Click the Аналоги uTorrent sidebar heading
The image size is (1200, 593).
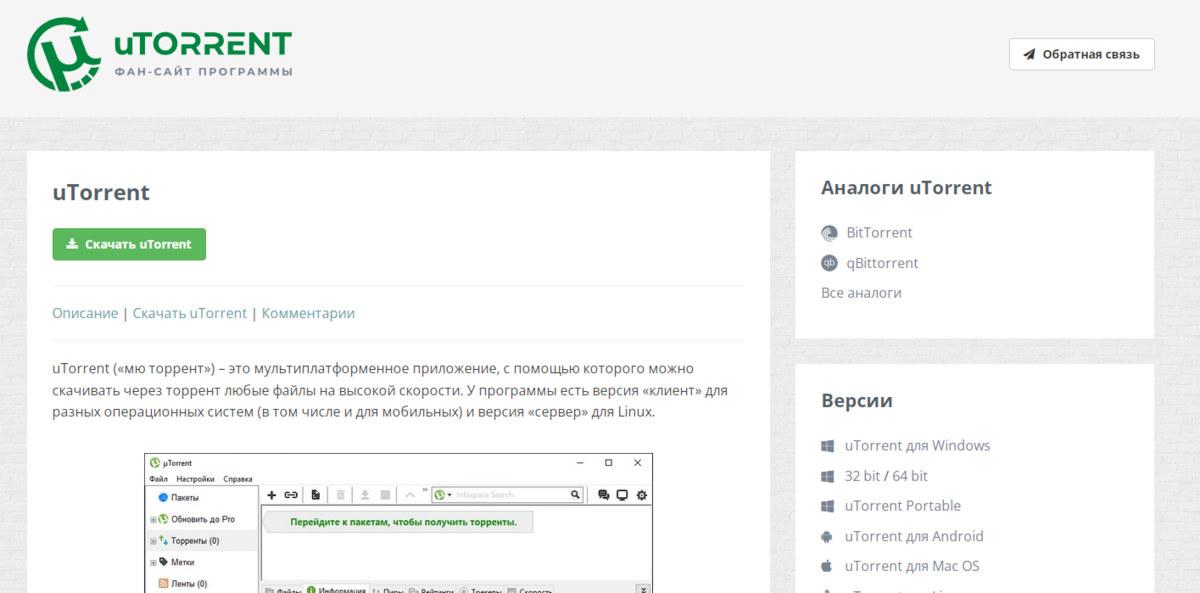tap(906, 187)
